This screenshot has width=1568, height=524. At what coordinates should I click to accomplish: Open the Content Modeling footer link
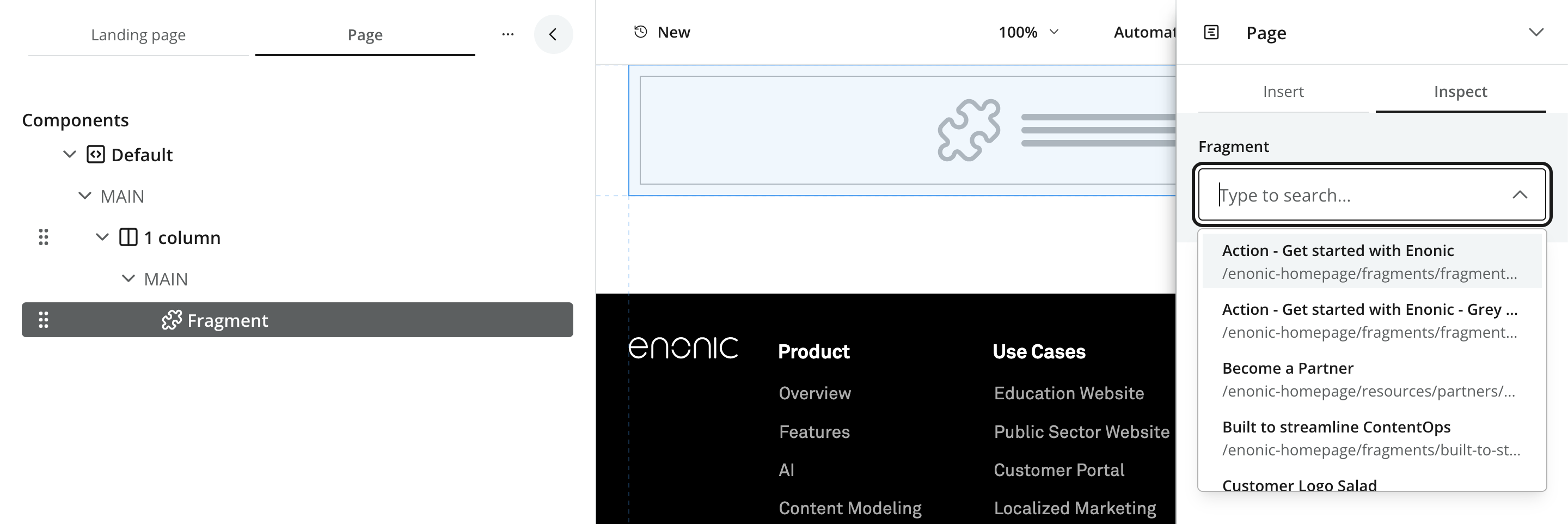click(850, 508)
